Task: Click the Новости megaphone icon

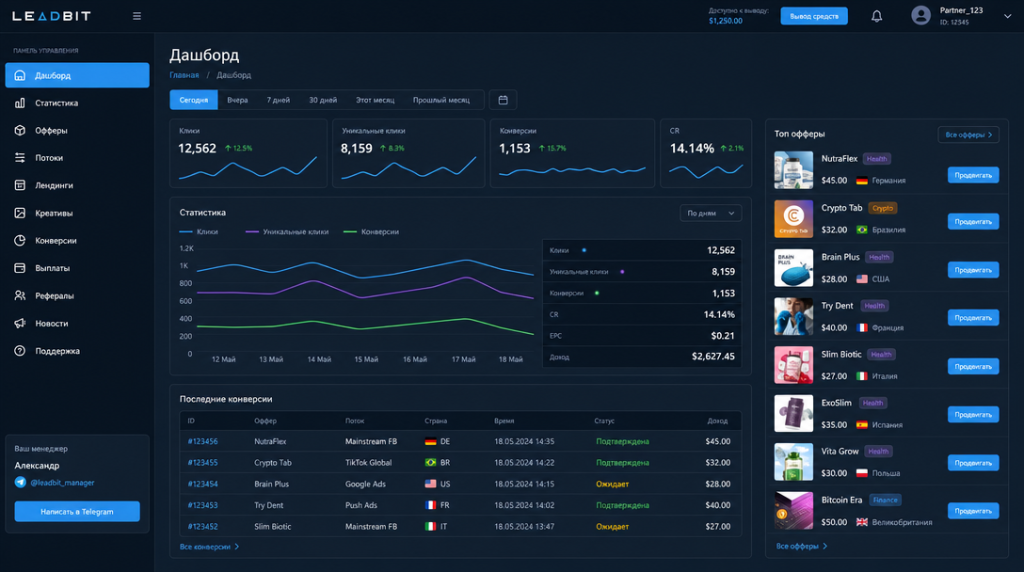Action: (20, 323)
